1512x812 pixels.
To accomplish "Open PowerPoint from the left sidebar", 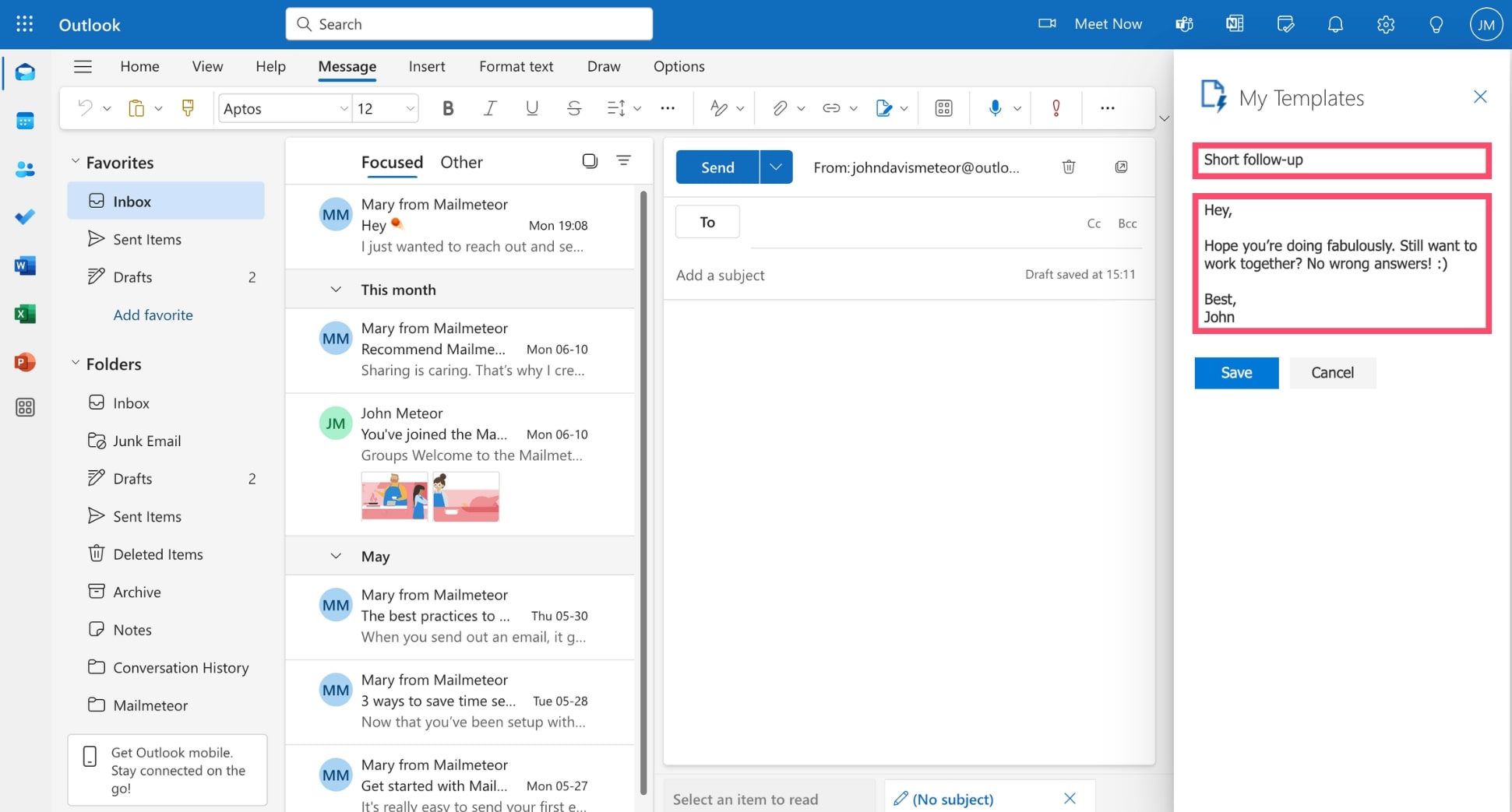I will coord(25,361).
